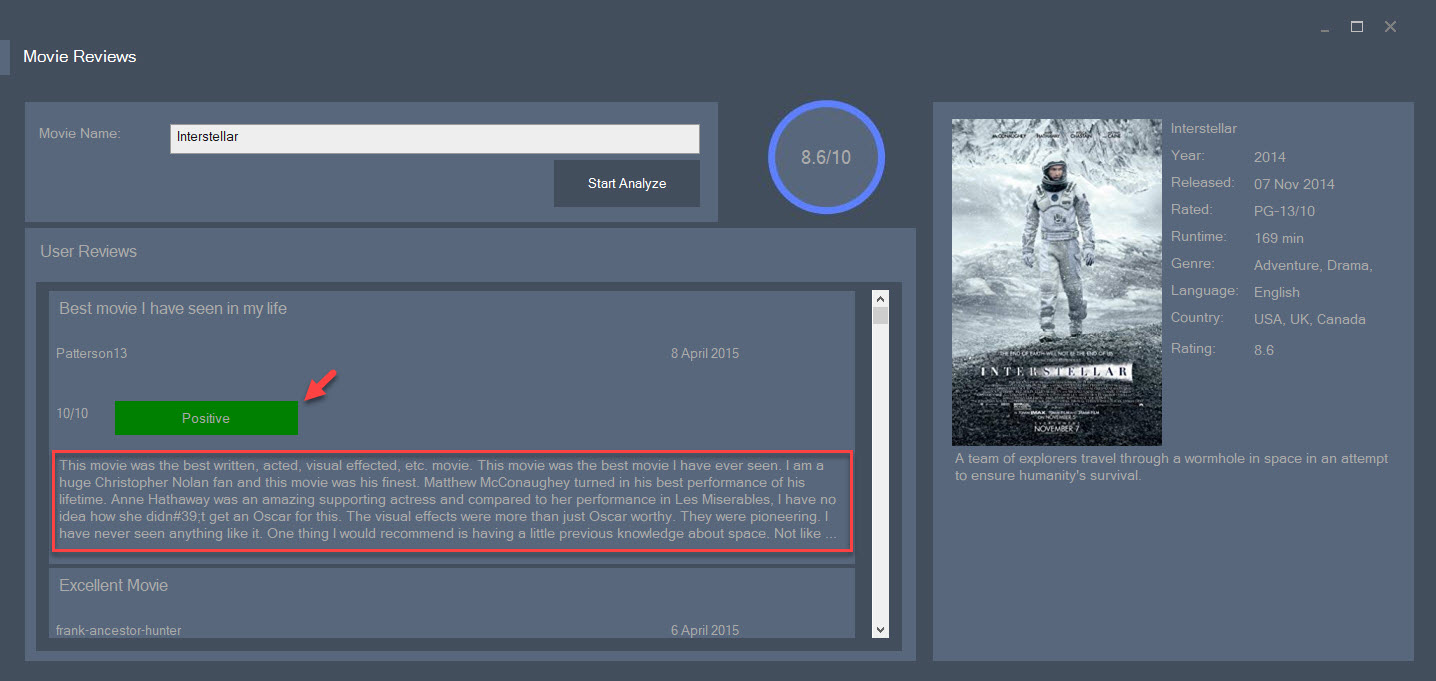Click the Released label
This screenshot has width=1436, height=681.
pos(1203,183)
